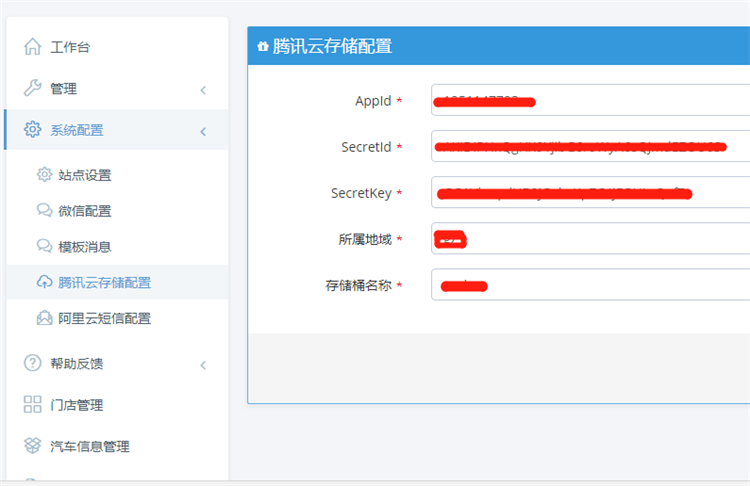Click the SecretKey field label
This screenshot has width=750, height=486.
pos(361,193)
